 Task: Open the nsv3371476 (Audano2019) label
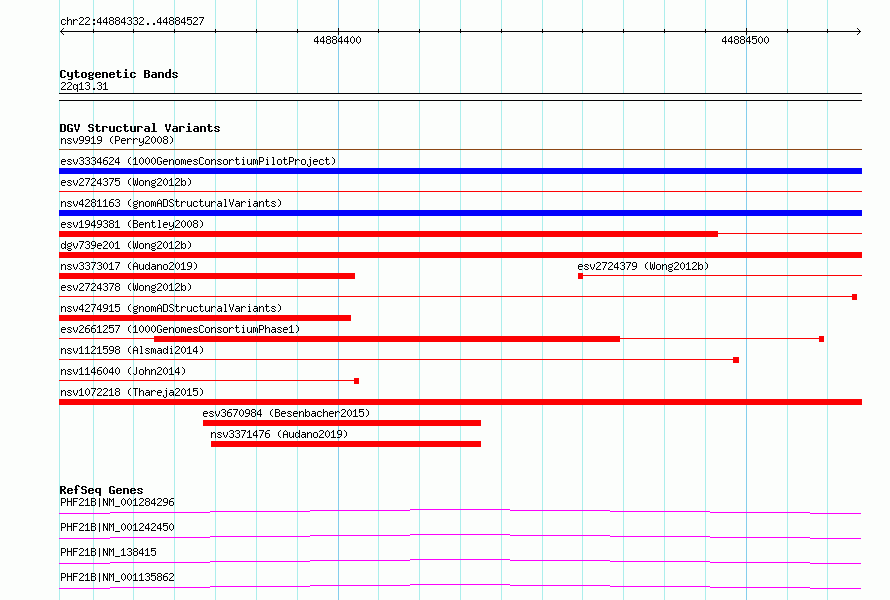pyautogui.click(x=279, y=434)
